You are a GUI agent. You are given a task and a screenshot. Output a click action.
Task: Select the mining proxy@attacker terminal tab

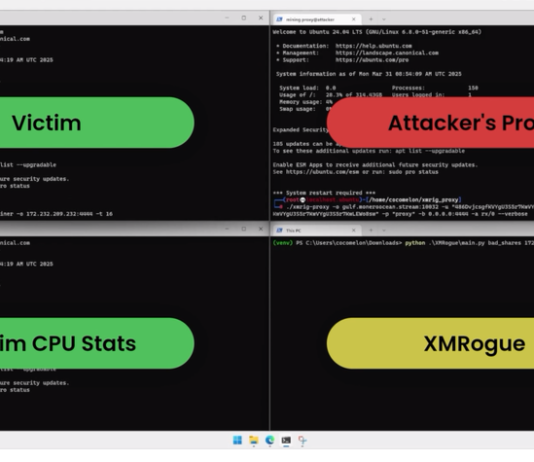coord(317,19)
